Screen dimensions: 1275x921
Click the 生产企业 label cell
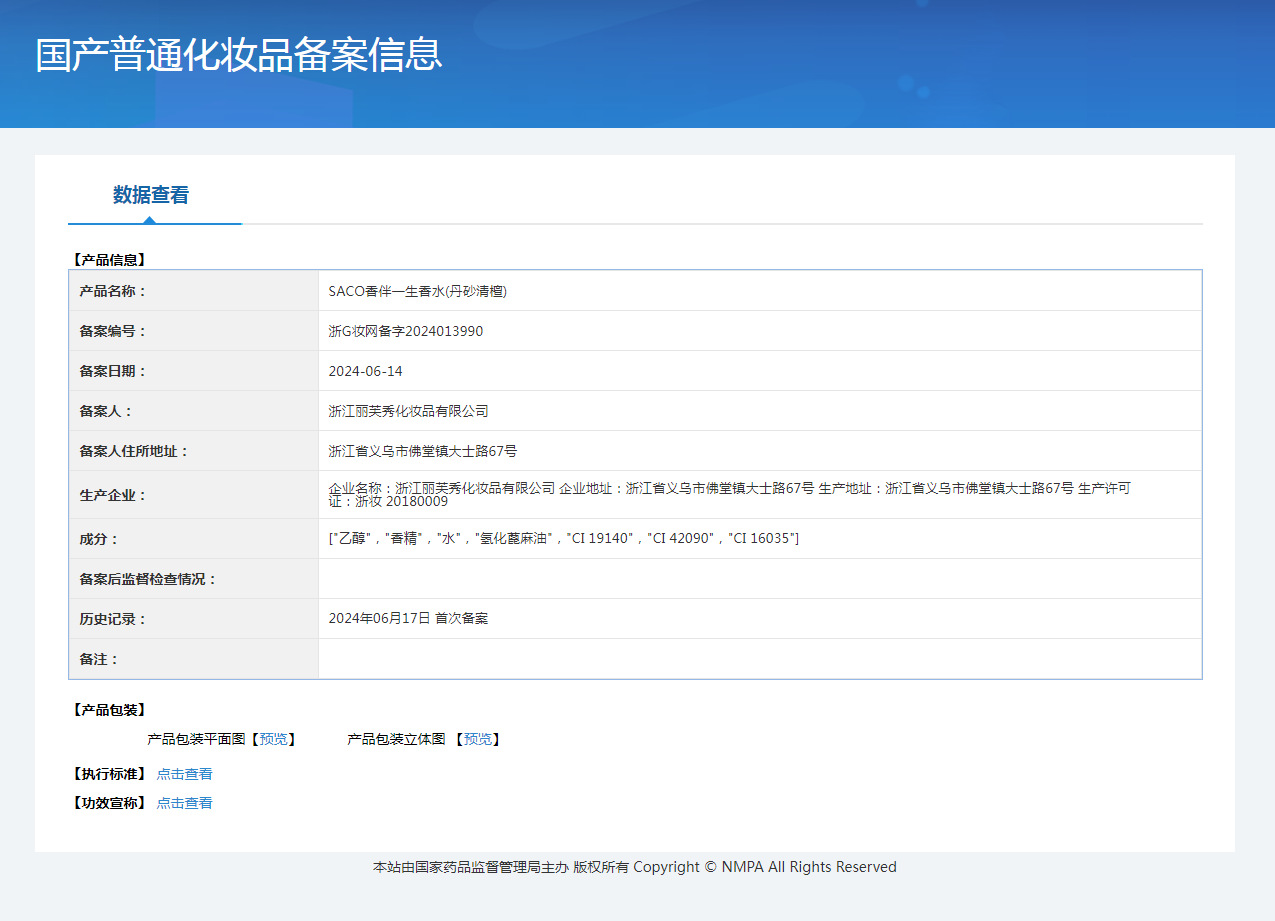194,495
